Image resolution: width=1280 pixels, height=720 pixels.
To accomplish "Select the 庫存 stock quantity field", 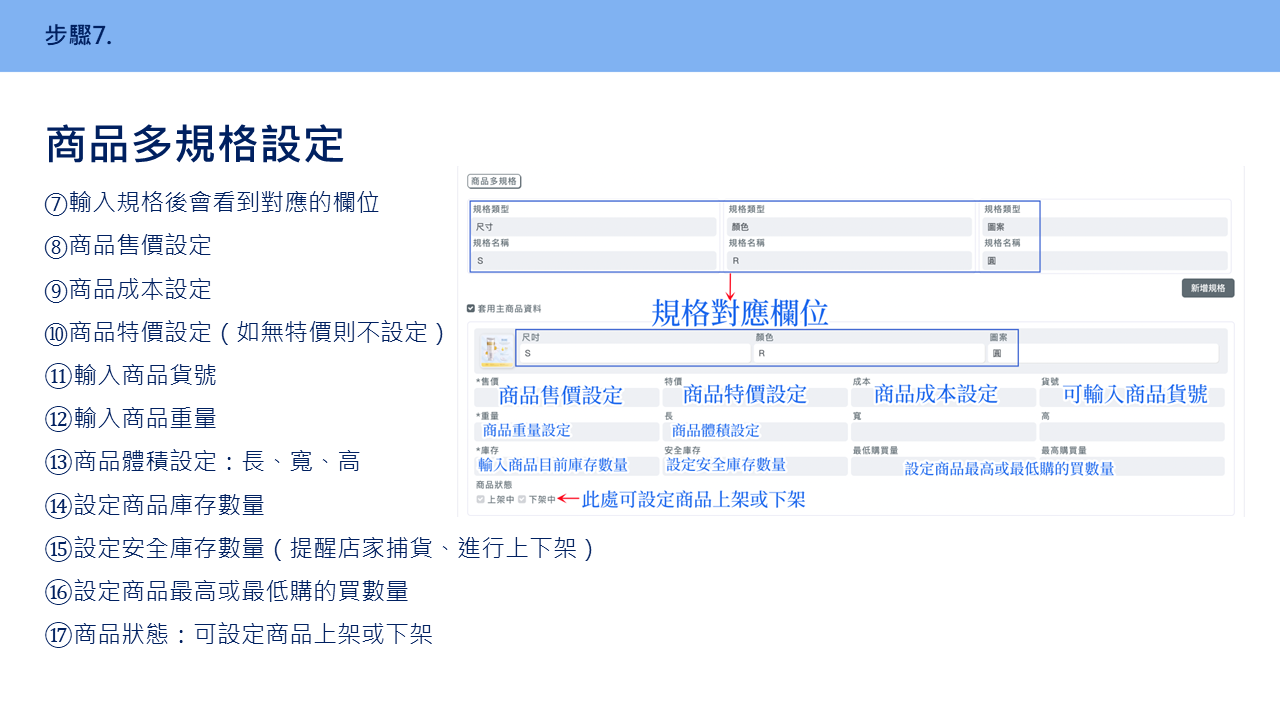I will (x=567, y=466).
